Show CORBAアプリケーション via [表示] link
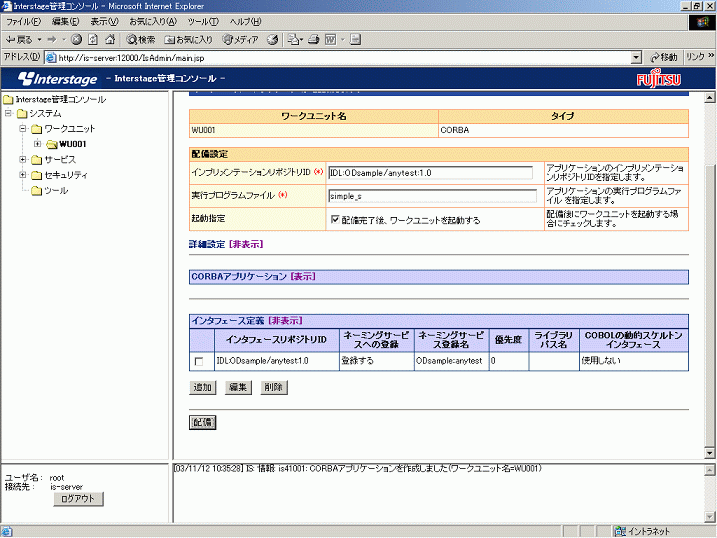717x538 pixels. (303, 277)
